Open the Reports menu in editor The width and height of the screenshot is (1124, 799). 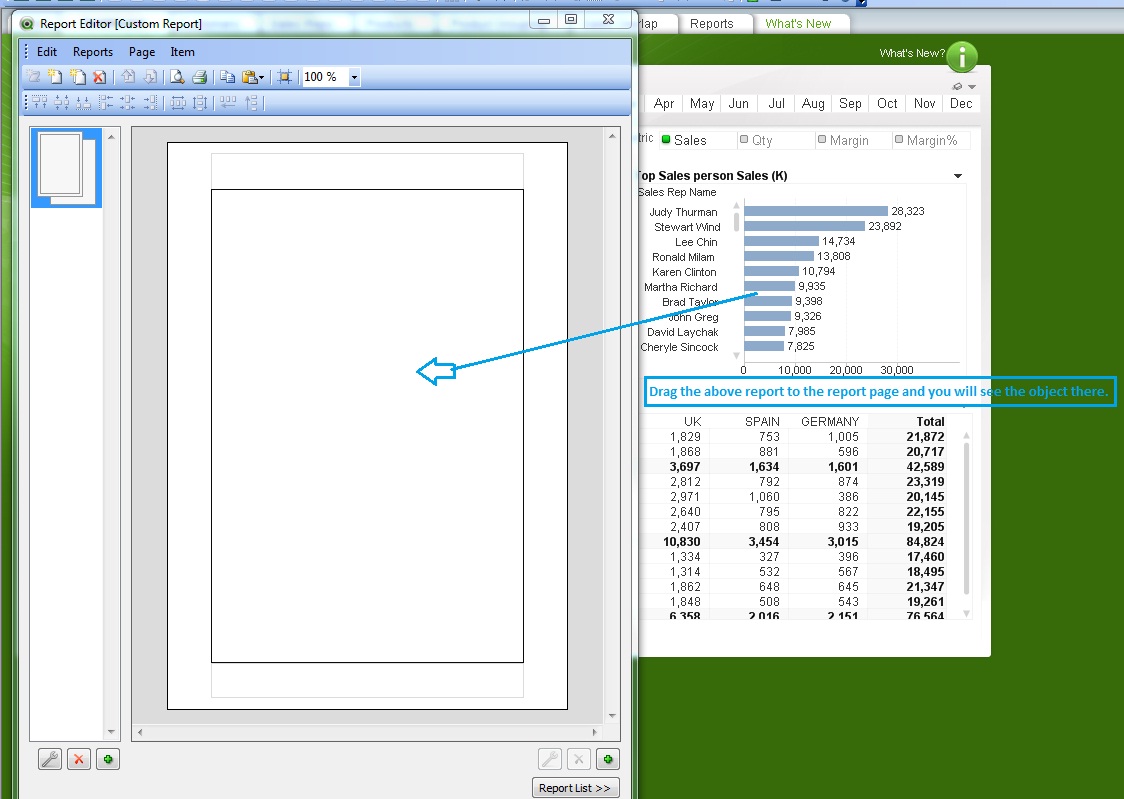pyautogui.click(x=93, y=52)
